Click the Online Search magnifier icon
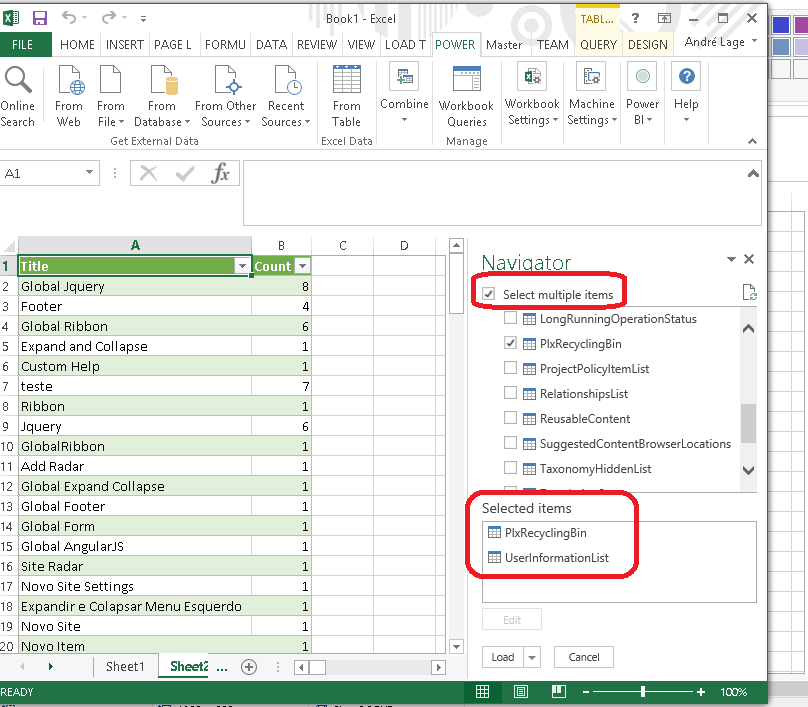The image size is (808, 707). click(x=18, y=80)
